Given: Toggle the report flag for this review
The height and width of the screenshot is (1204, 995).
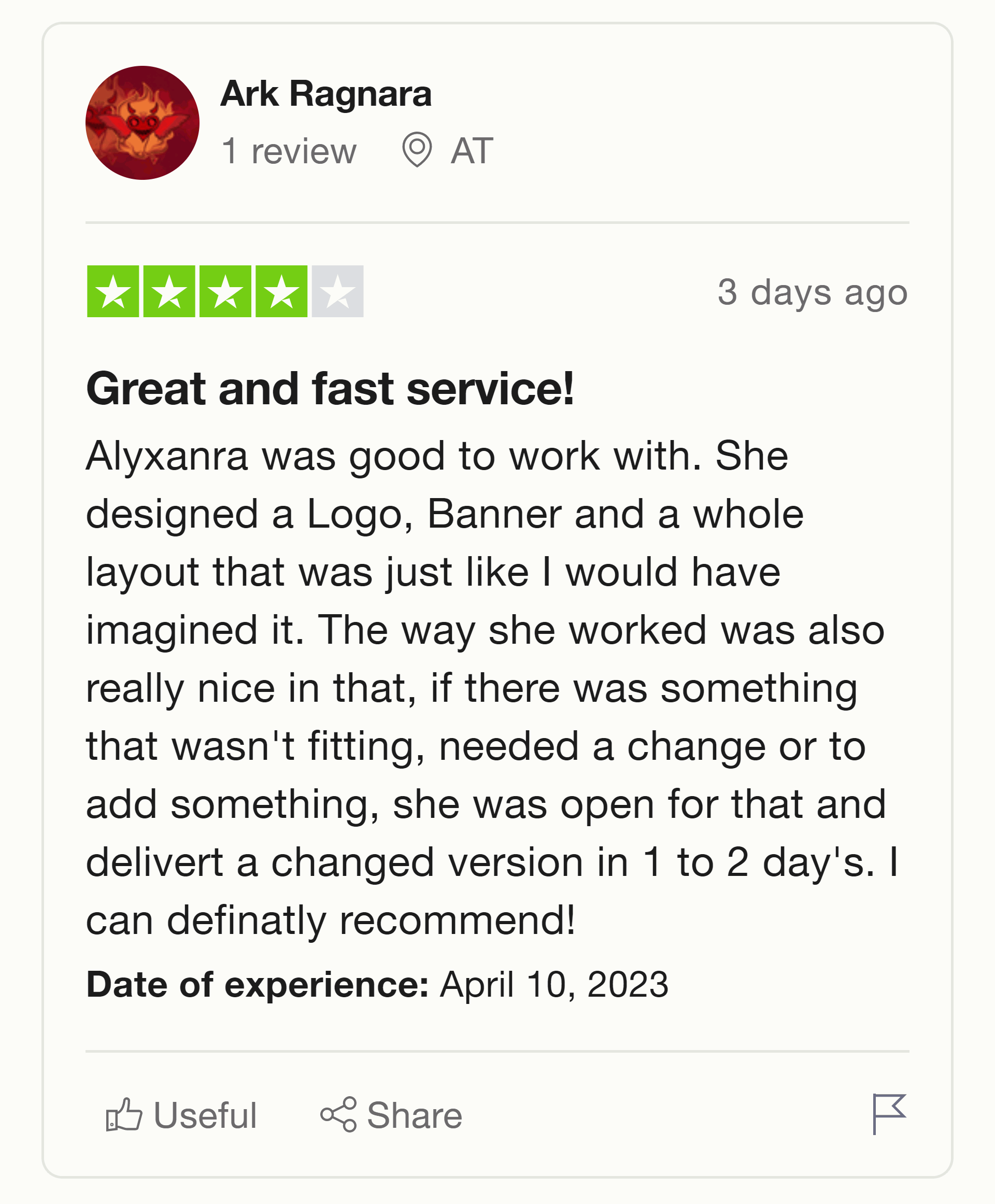Looking at the screenshot, I should [891, 1115].
